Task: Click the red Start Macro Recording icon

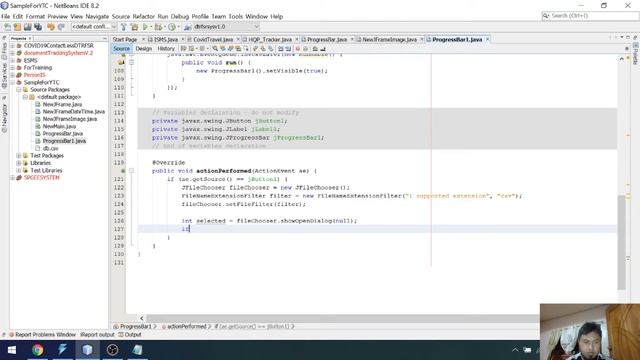Action: click(x=298, y=49)
